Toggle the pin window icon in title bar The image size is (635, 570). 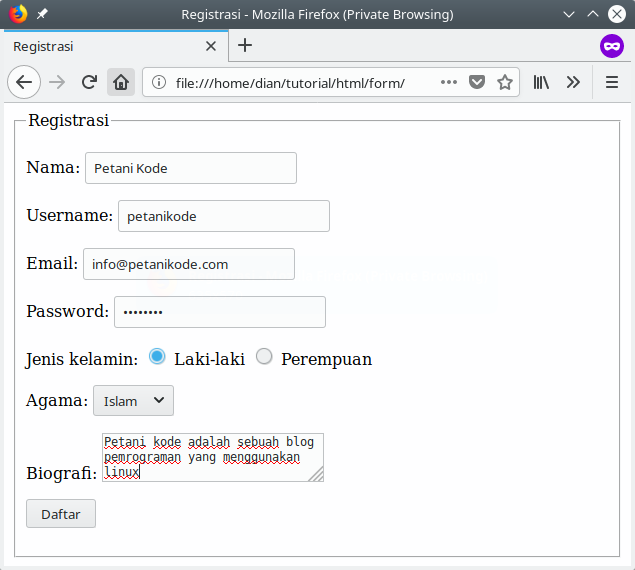tap(42, 14)
